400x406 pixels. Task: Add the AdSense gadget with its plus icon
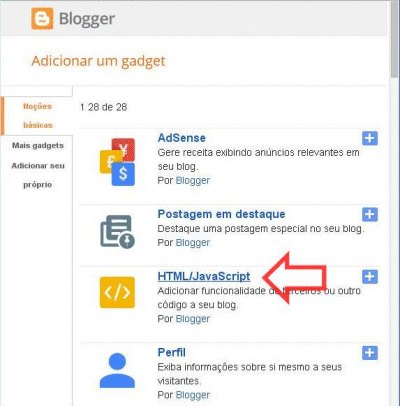point(370,138)
